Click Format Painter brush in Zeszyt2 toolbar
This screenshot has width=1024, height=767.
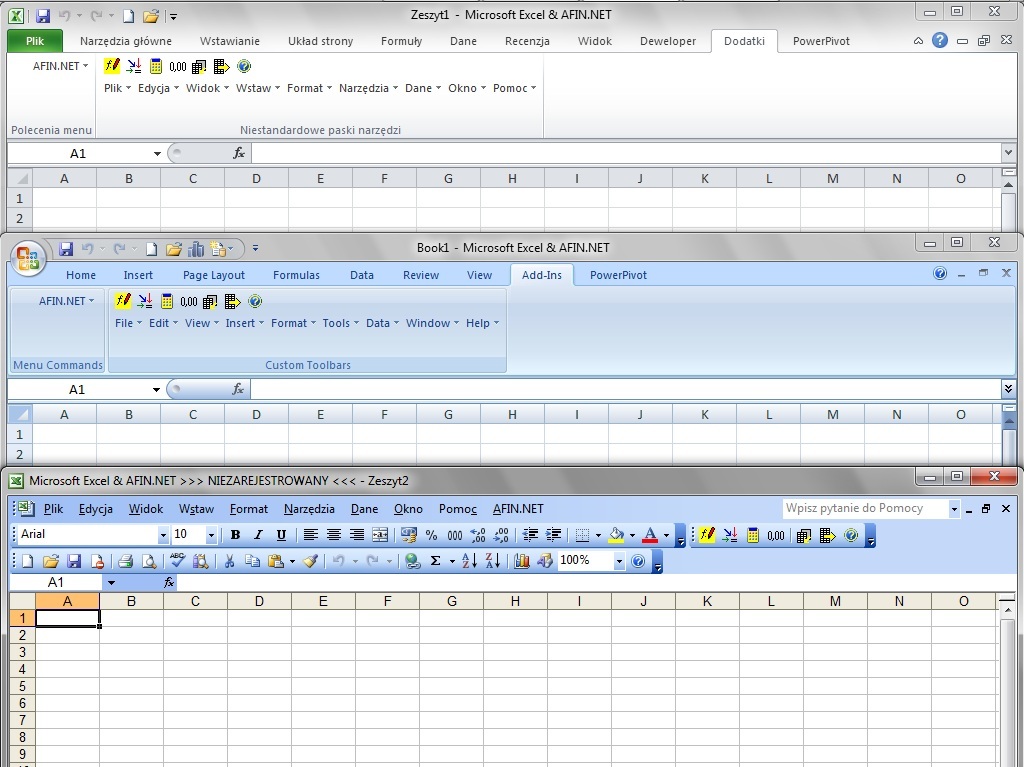tap(310, 561)
